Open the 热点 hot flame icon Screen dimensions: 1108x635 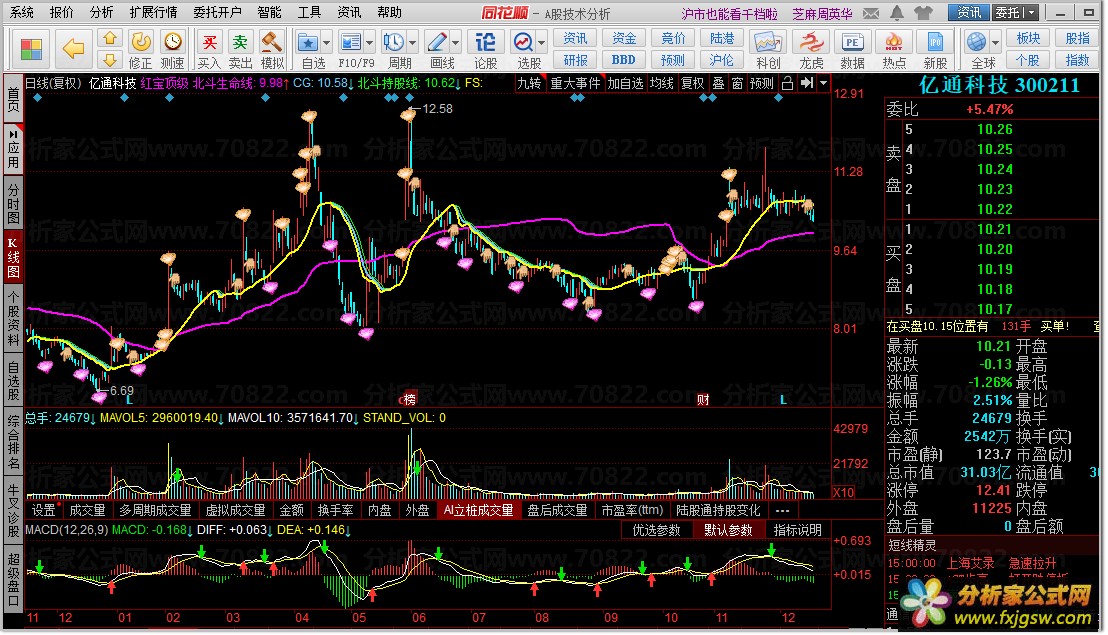(893, 42)
